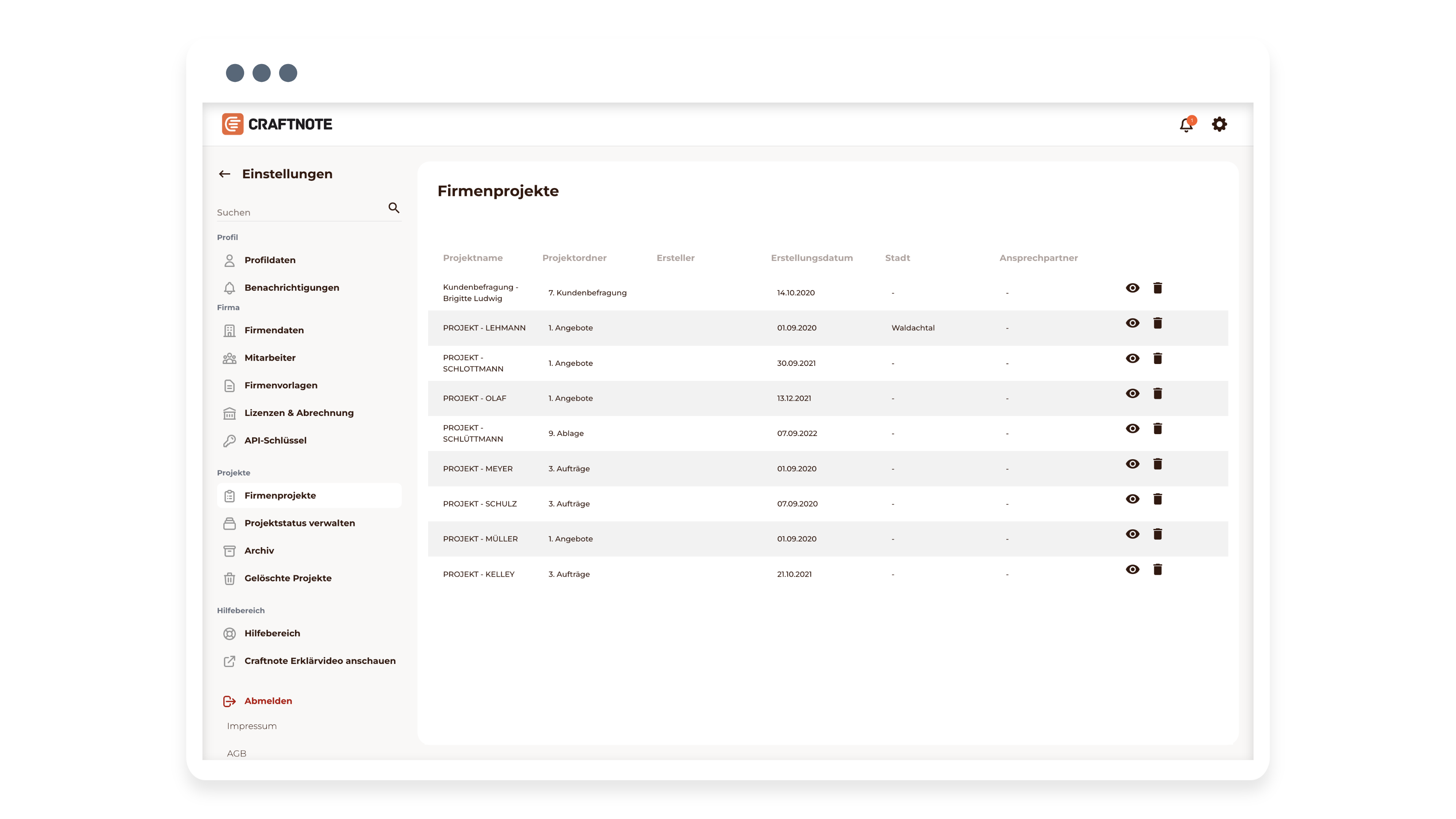Click the Ansprechpartner column header
This screenshot has width=1456, height=819.
[x=1038, y=258]
